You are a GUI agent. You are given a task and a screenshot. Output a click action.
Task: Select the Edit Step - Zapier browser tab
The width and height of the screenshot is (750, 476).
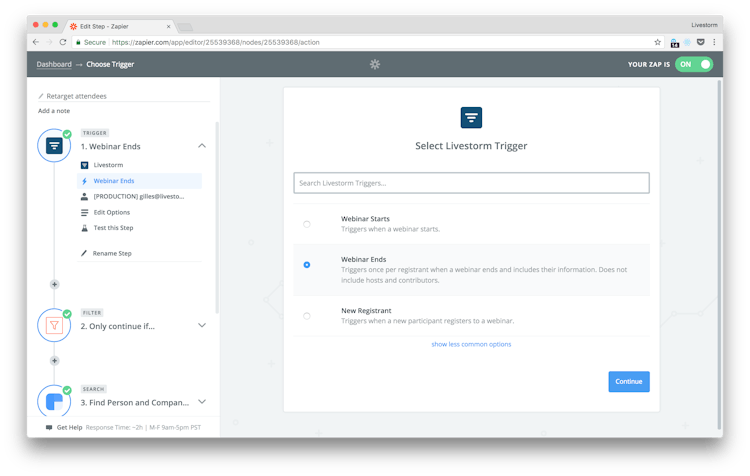pos(120,26)
